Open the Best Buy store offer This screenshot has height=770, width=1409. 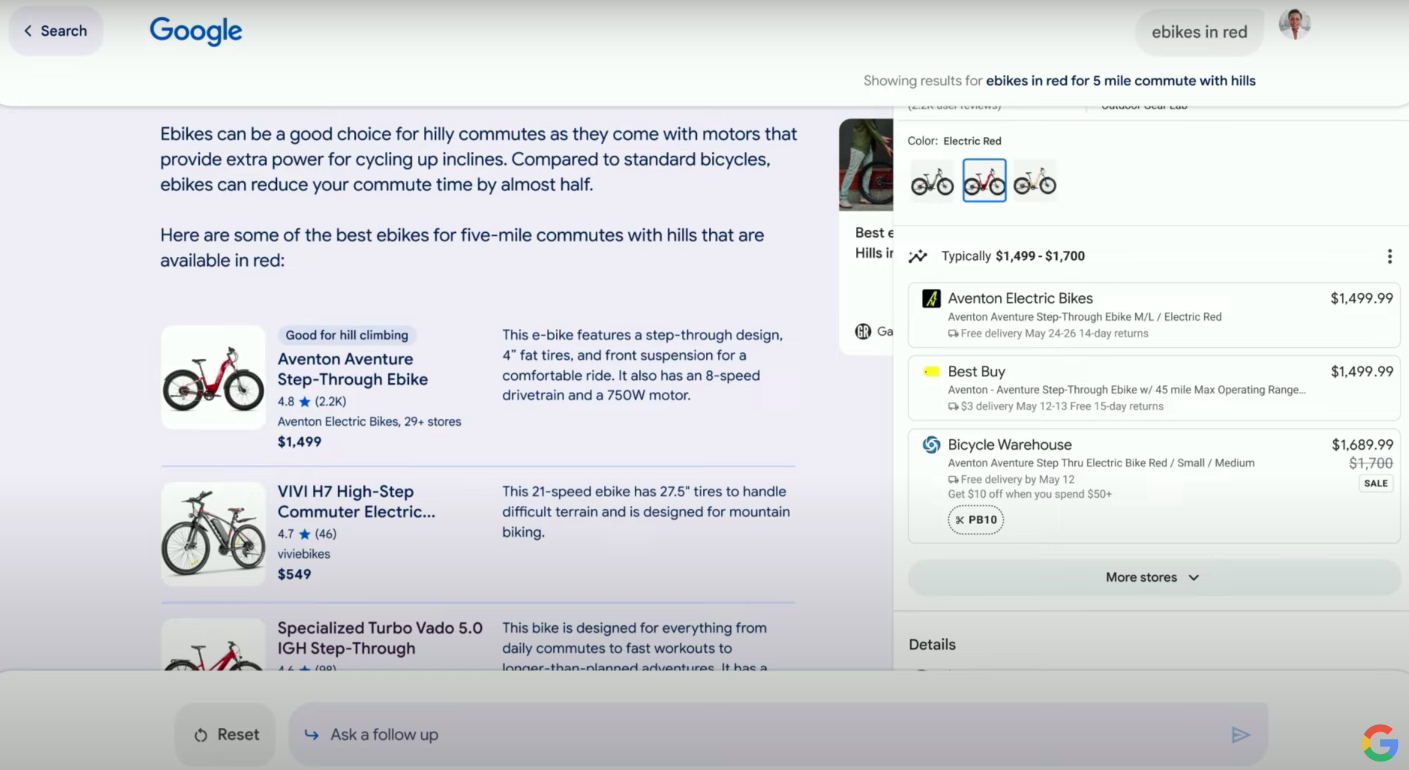pyautogui.click(x=1154, y=388)
